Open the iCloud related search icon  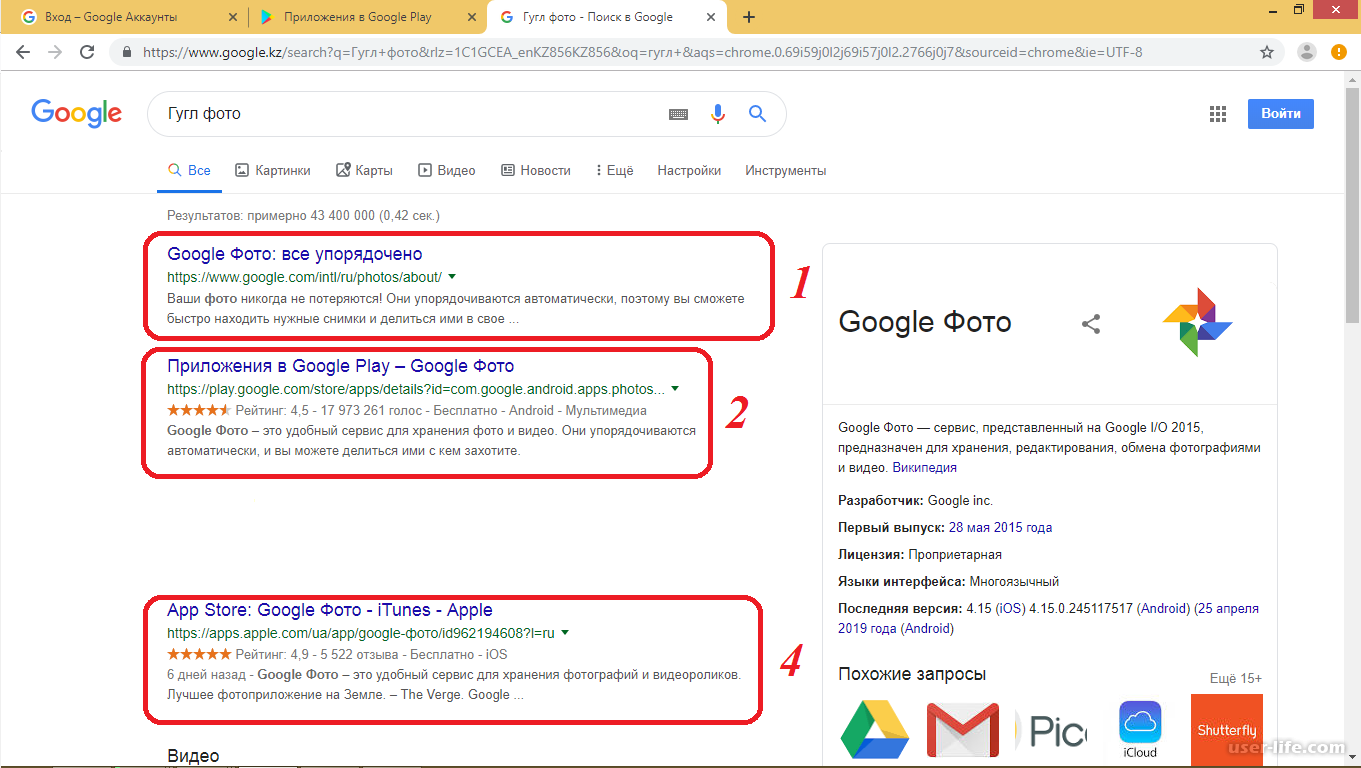pyautogui.click(x=1140, y=730)
